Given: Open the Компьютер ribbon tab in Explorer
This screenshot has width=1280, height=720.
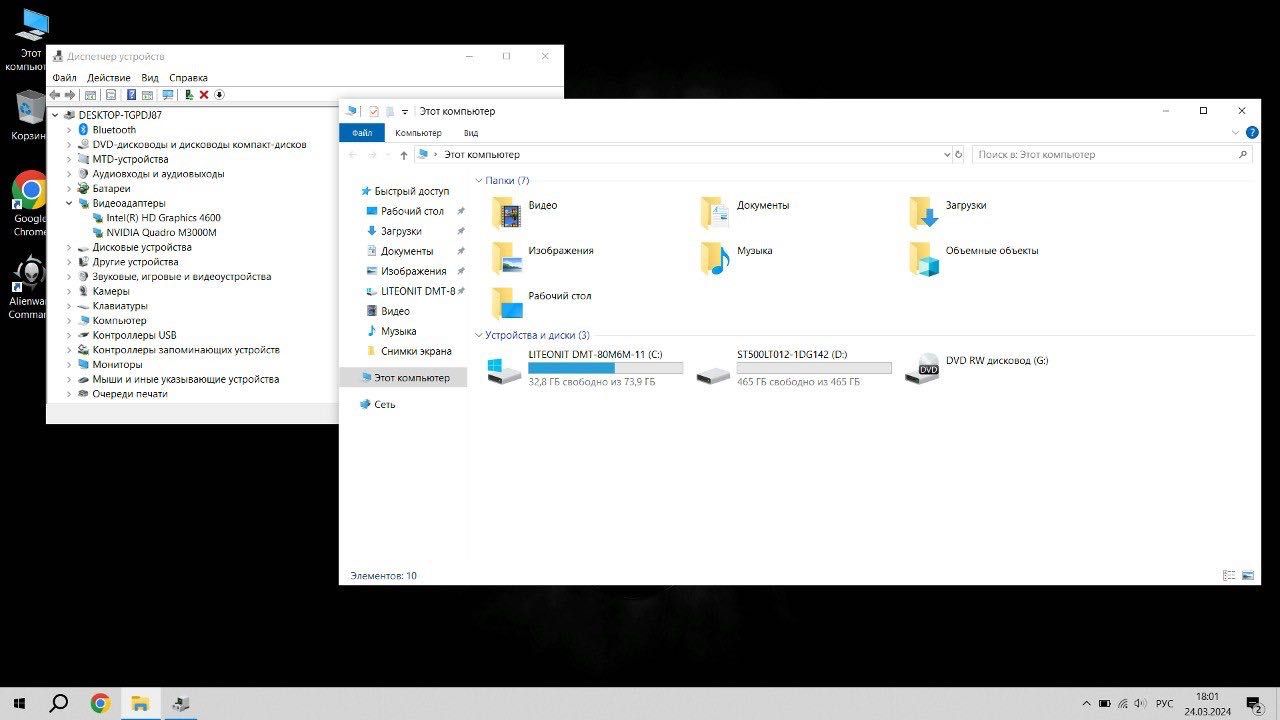Looking at the screenshot, I should (x=418, y=133).
